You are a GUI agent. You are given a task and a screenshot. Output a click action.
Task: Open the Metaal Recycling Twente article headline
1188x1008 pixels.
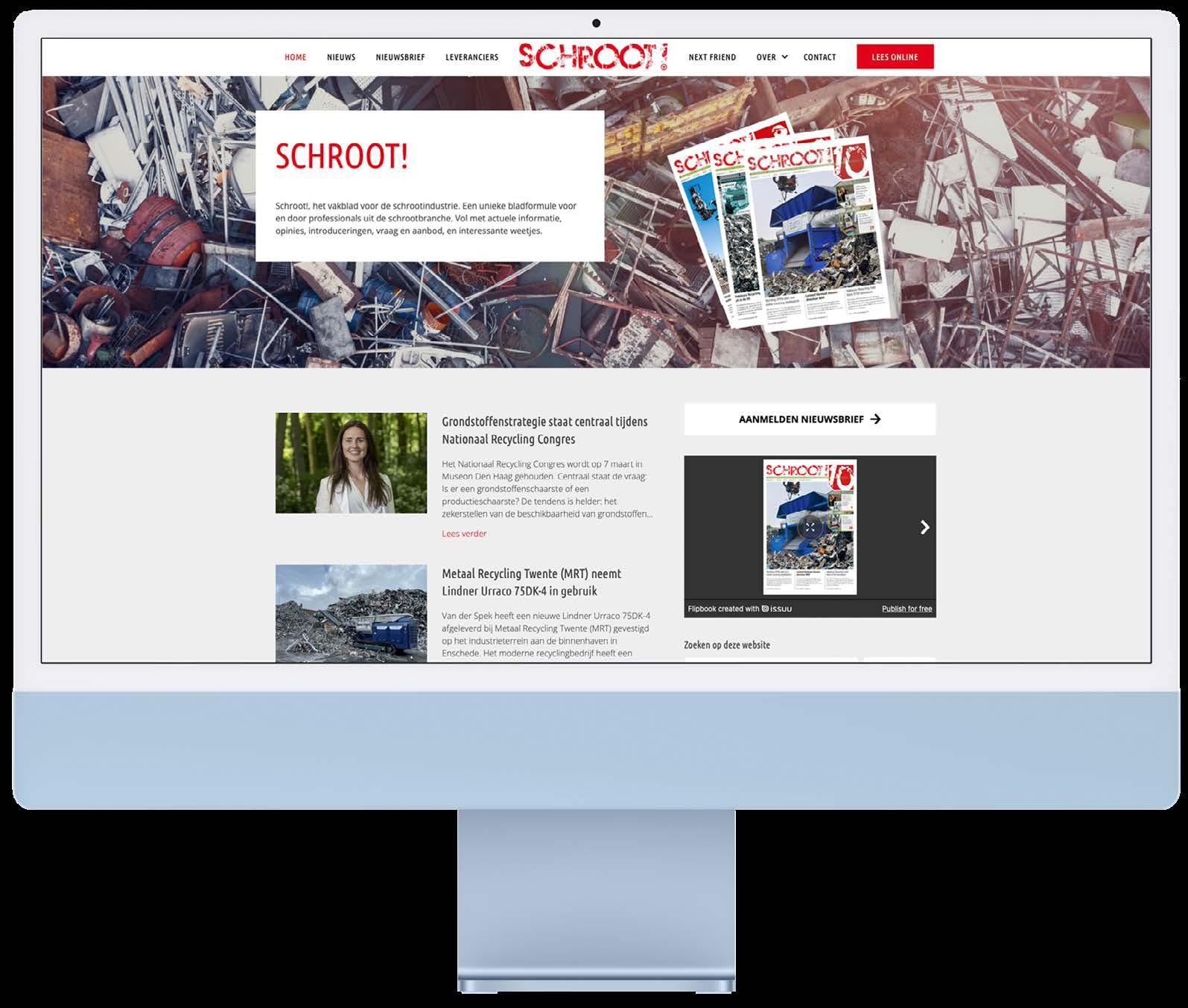click(531, 583)
